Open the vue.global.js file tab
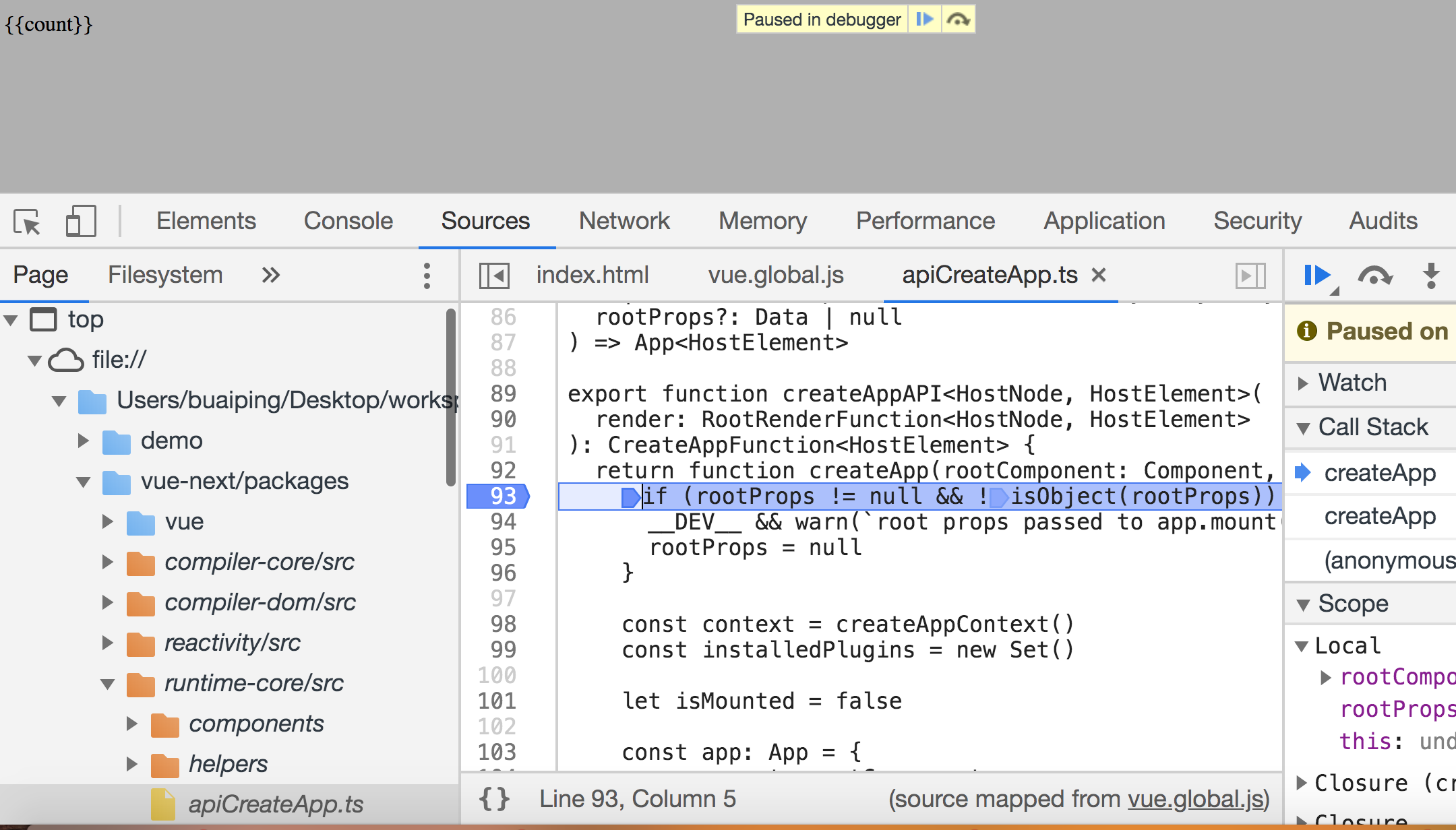The image size is (1456, 830). coord(776,275)
